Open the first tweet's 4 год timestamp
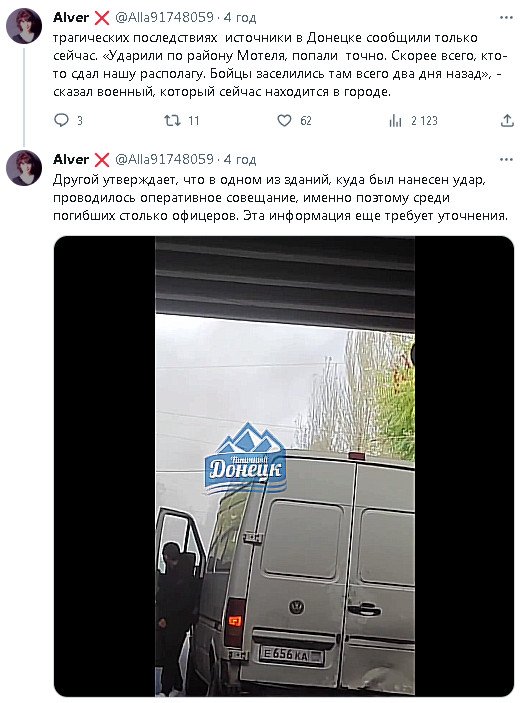 pyautogui.click(x=240, y=18)
